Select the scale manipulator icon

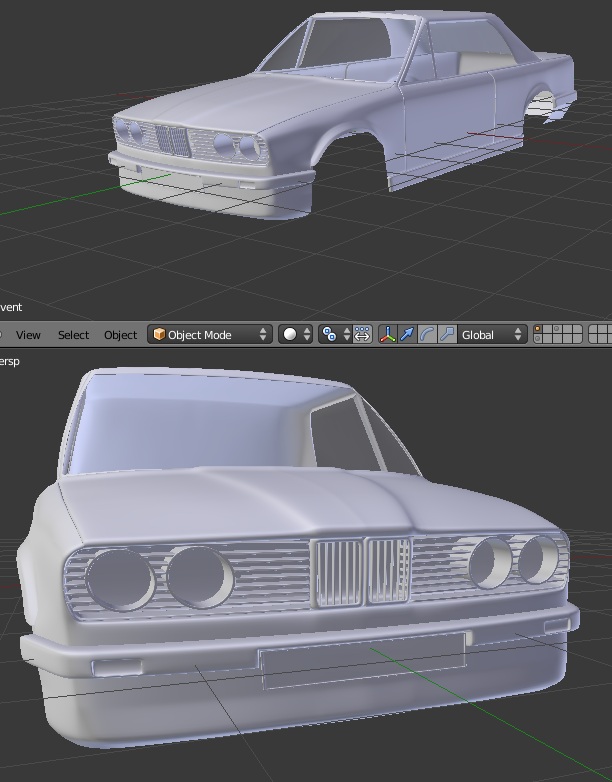coord(447,334)
